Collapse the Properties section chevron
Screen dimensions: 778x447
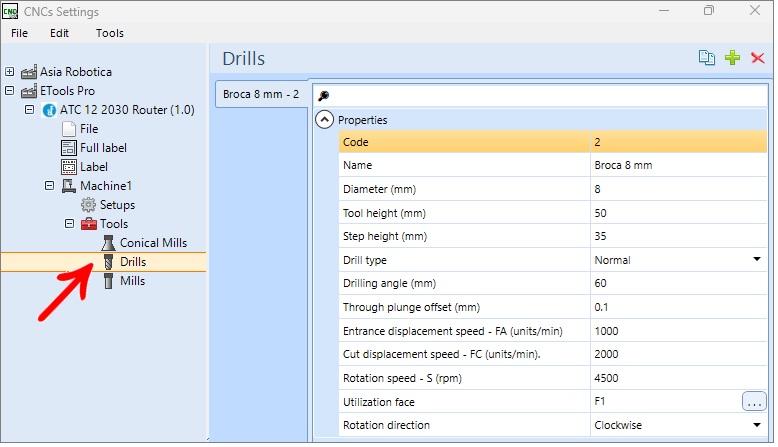pos(324,120)
